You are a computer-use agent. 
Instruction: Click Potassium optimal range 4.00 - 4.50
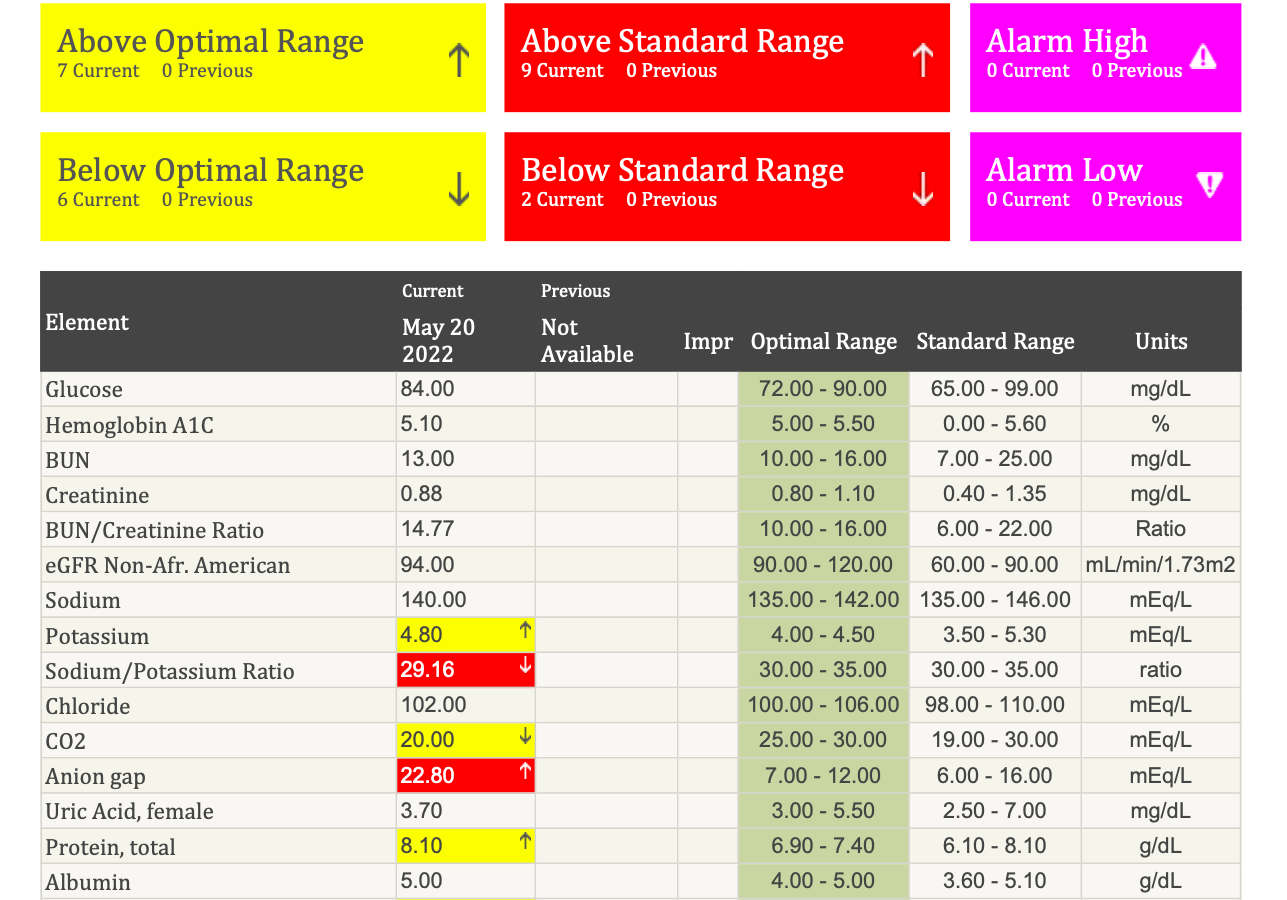823,635
